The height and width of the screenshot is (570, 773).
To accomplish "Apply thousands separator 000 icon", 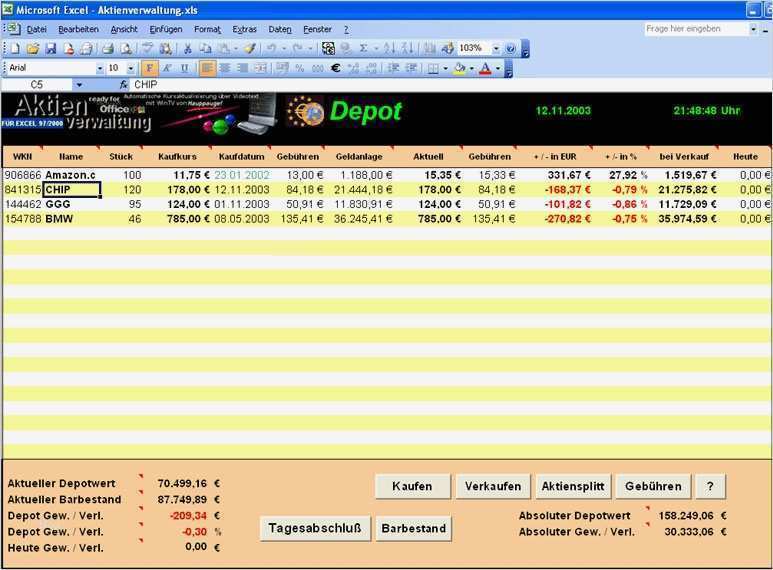I will click(317, 68).
